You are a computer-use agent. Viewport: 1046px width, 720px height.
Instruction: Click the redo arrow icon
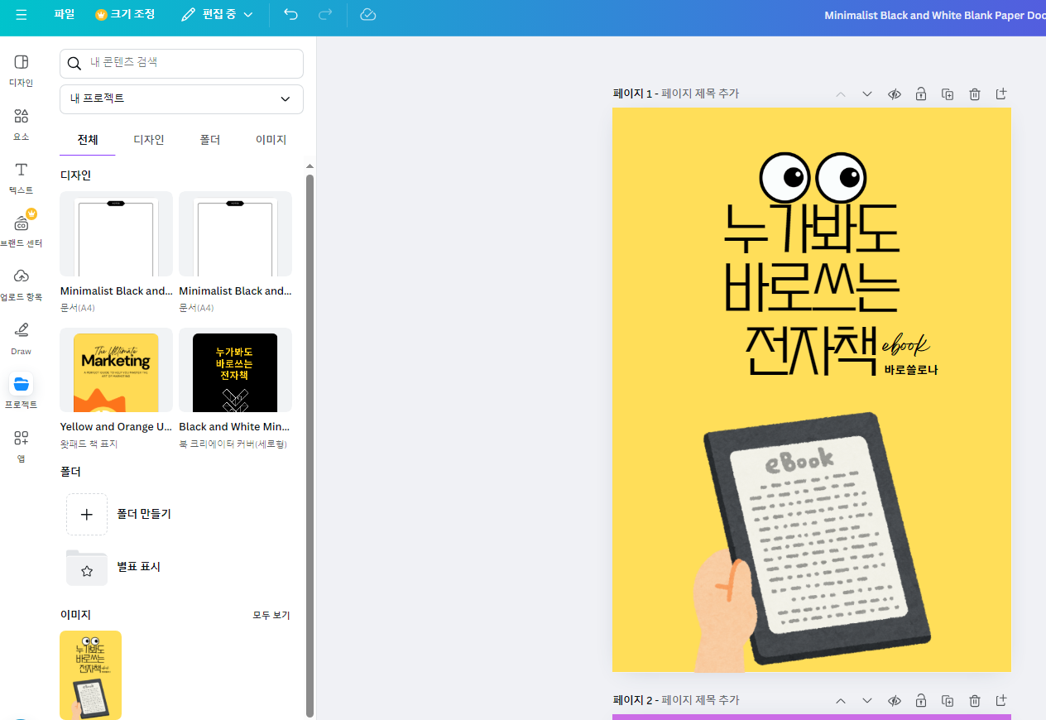tap(325, 14)
